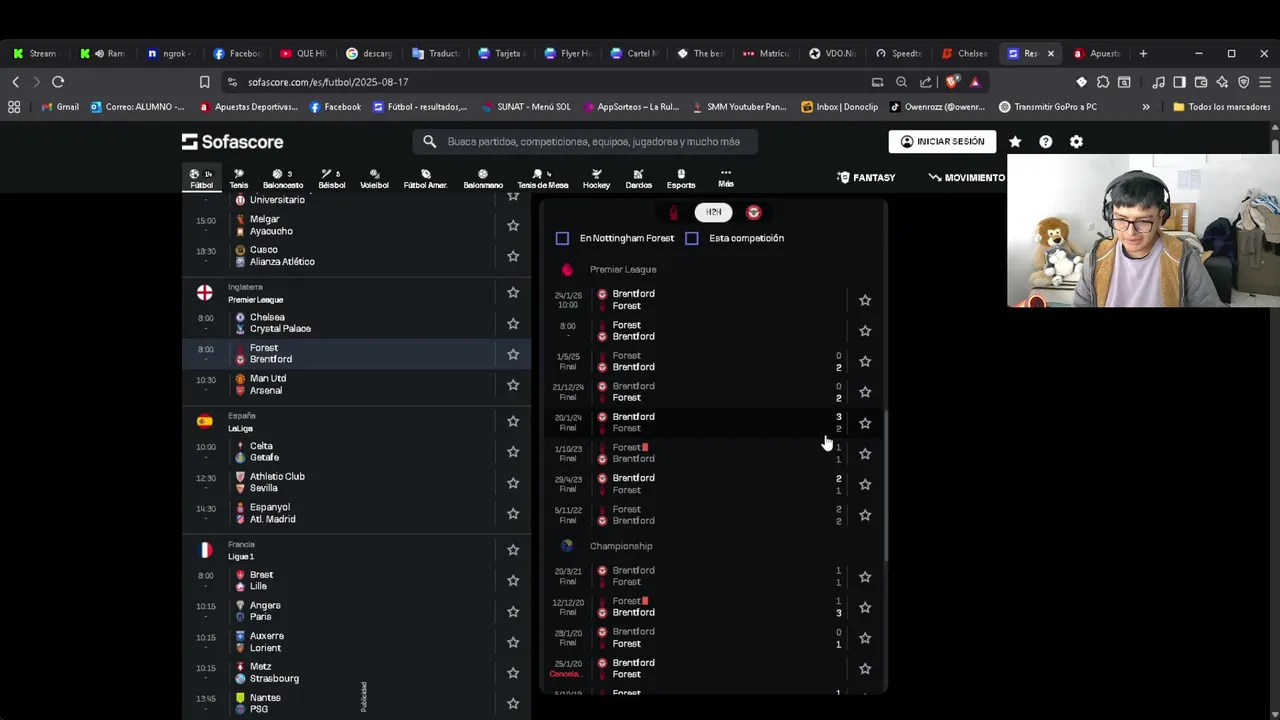
Task: Expand hidden bookmarks chevron
Action: 1146,107
